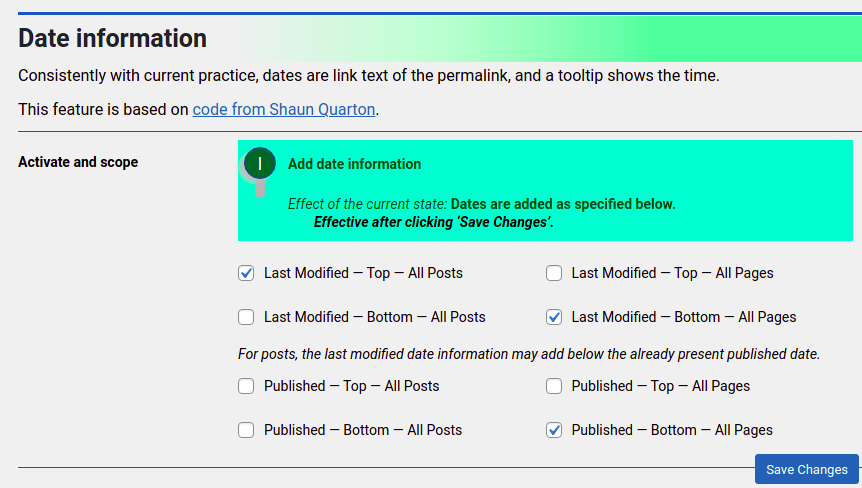862x488 pixels.
Task: Open the code from Shaun Quarton link
Action: coord(284,109)
